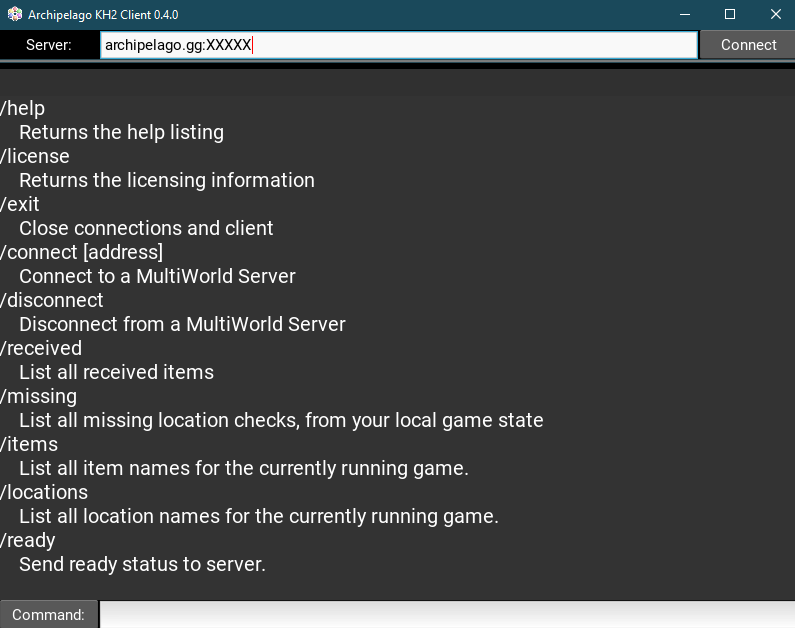Image resolution: width=795 pixels, height=628 pixels.
Task: Focus the command entry text box
Action: coord(446,615)
